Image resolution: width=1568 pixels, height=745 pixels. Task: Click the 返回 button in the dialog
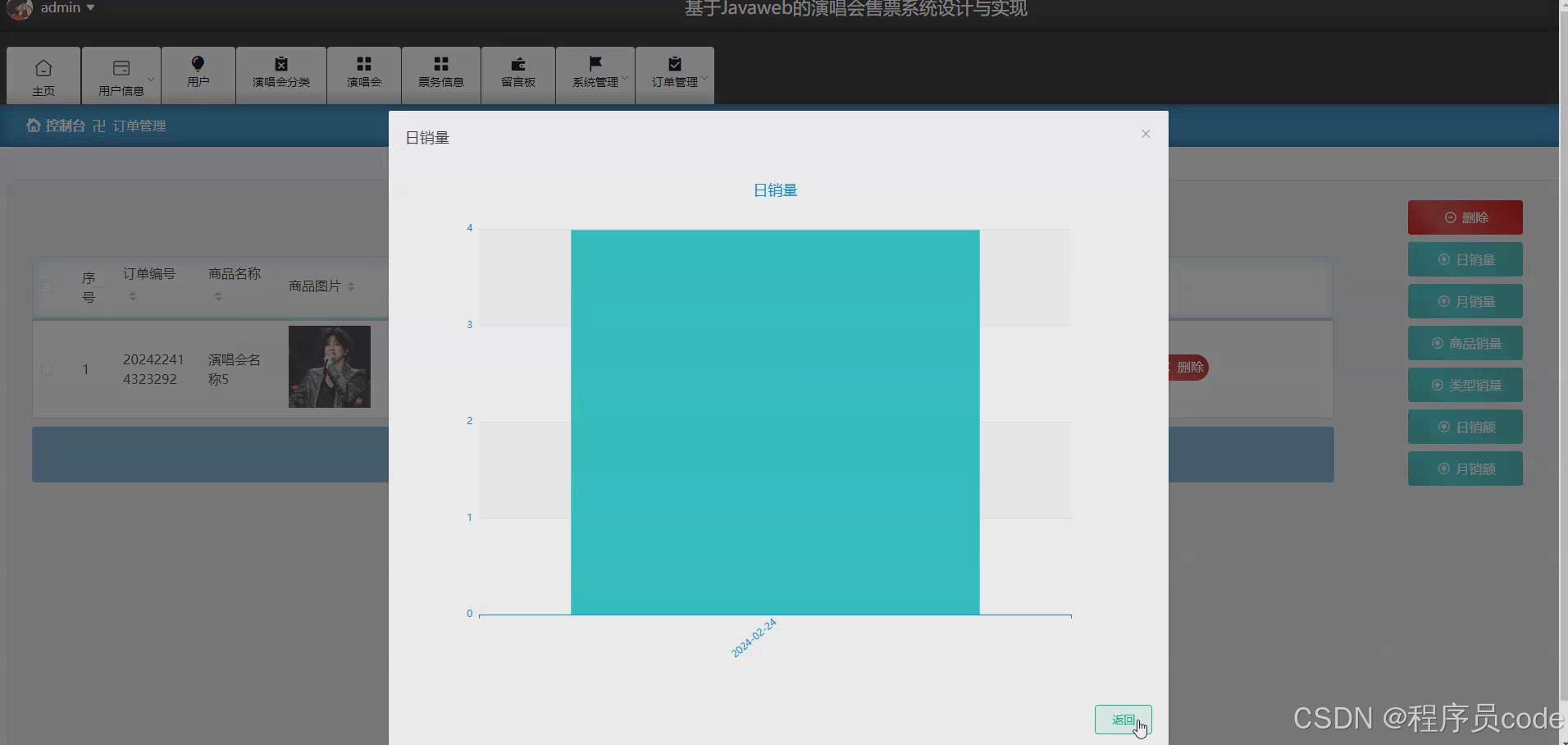click(1124, 720)
